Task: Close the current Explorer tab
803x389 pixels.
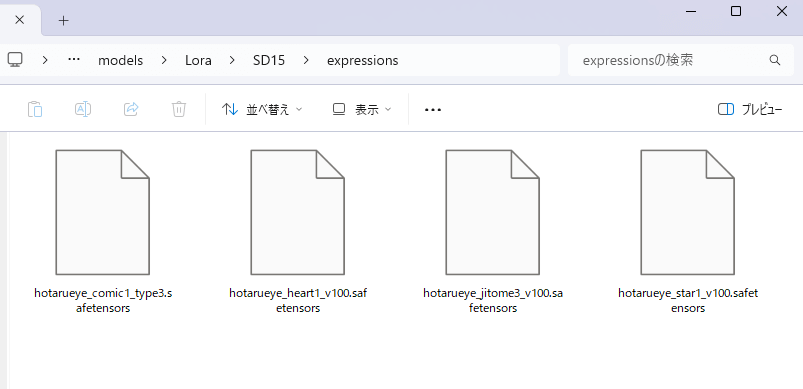Action: point(19,20)
